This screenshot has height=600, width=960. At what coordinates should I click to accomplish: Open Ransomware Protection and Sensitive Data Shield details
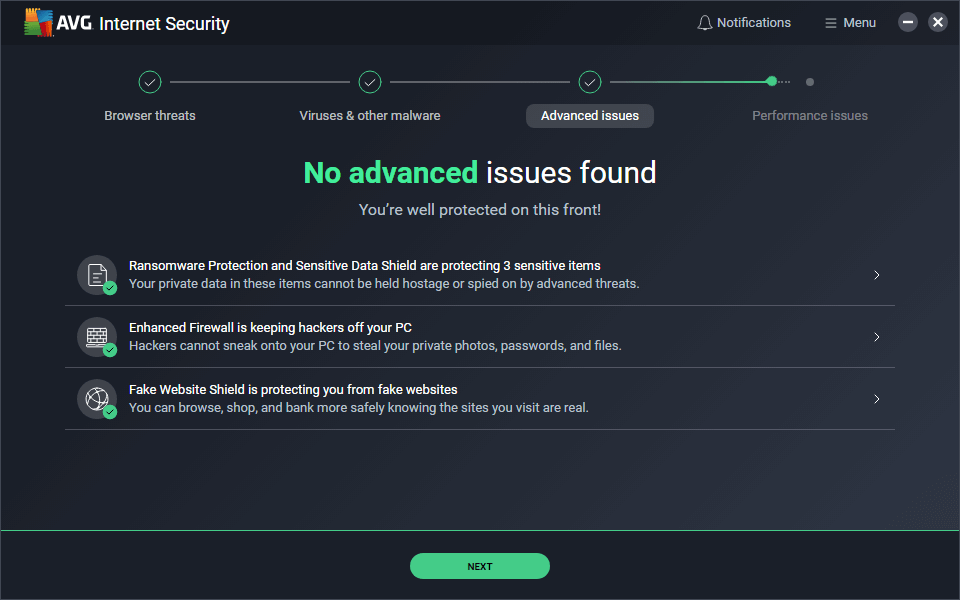[365, 266]
